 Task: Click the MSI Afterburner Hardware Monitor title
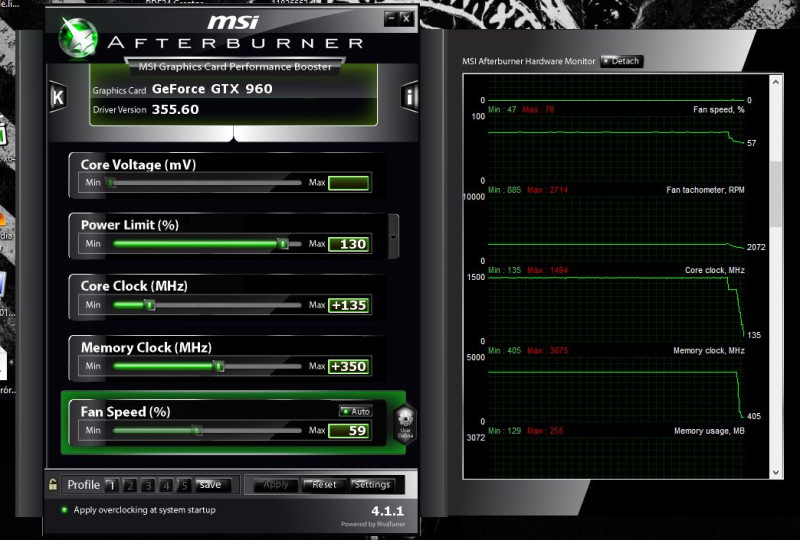coord(529,61)
